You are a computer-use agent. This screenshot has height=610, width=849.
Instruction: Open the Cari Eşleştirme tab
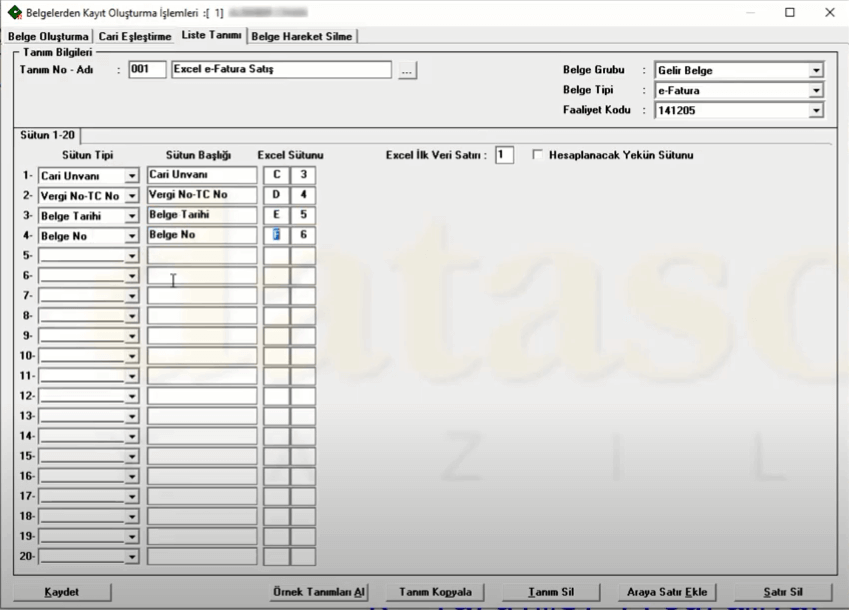coord(135,36)
